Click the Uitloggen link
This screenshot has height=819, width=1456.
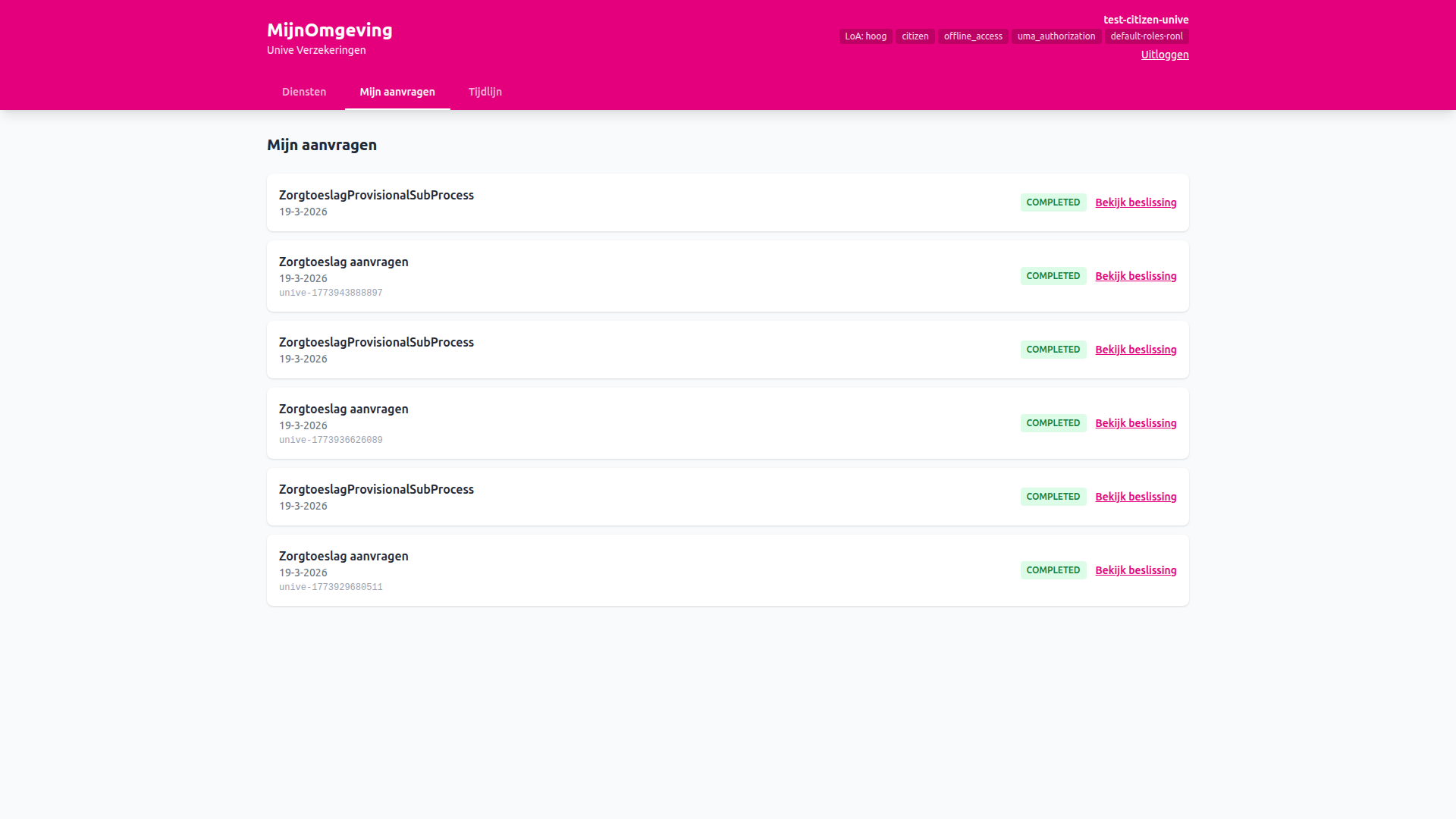(1164, 55)
